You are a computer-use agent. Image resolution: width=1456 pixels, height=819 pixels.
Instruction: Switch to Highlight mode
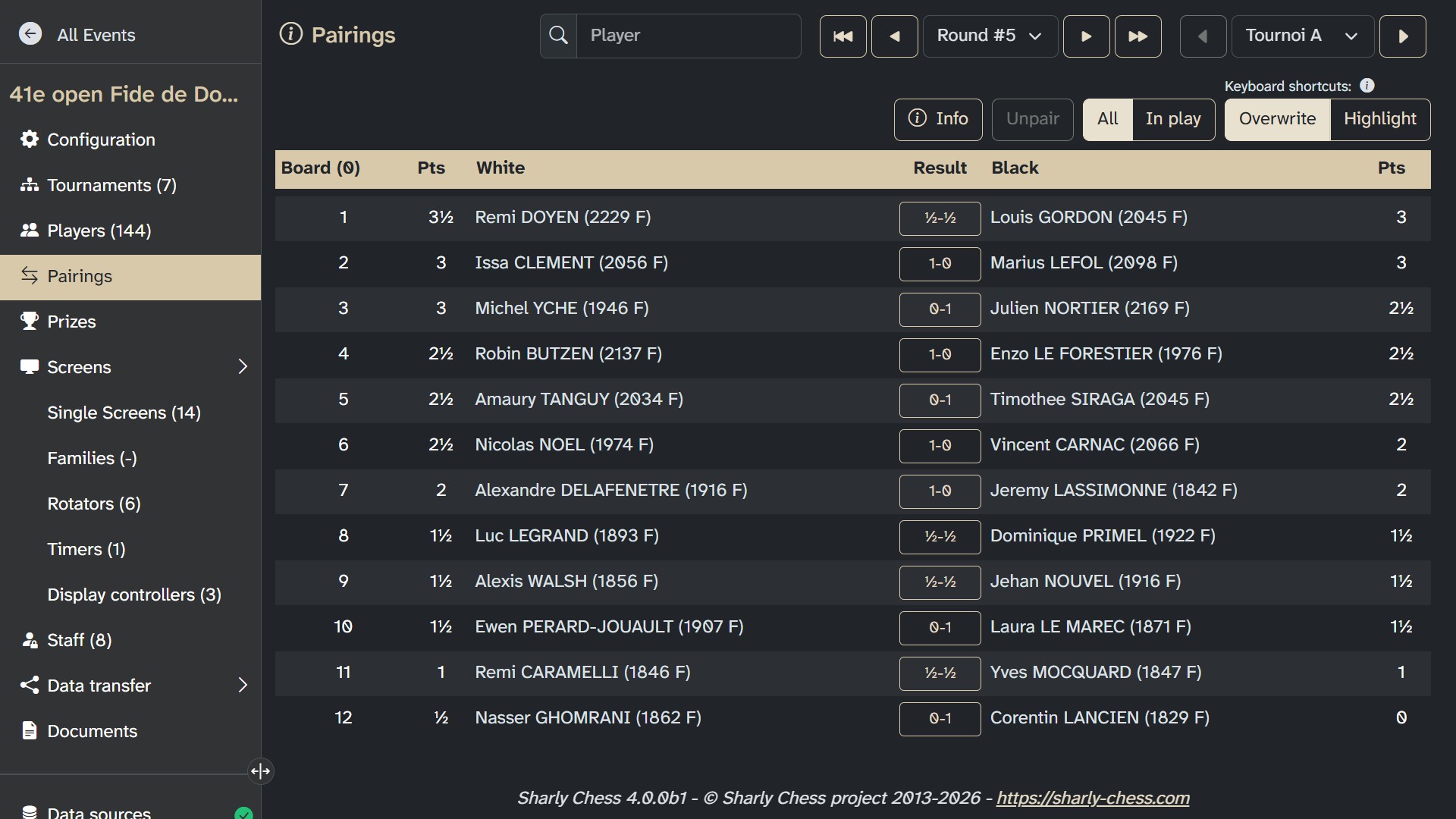tap(1379, 119)
